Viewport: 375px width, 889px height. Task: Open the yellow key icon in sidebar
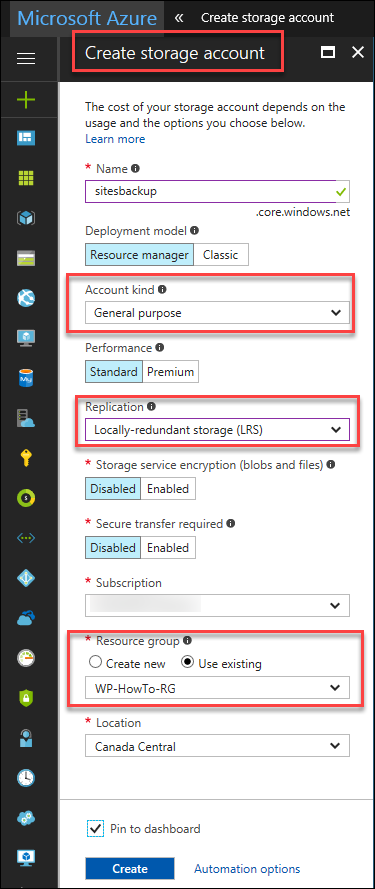pos(26,458)
